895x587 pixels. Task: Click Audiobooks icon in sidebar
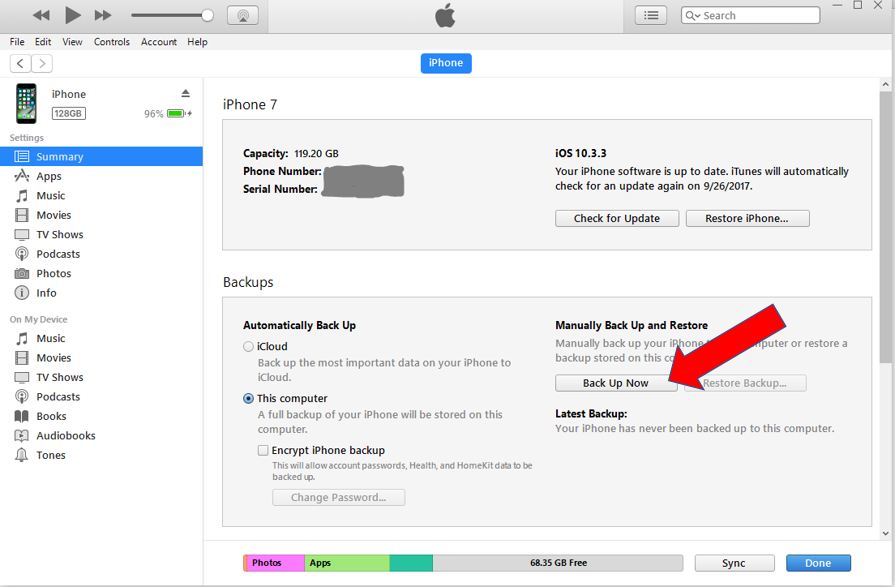(22, 436)
